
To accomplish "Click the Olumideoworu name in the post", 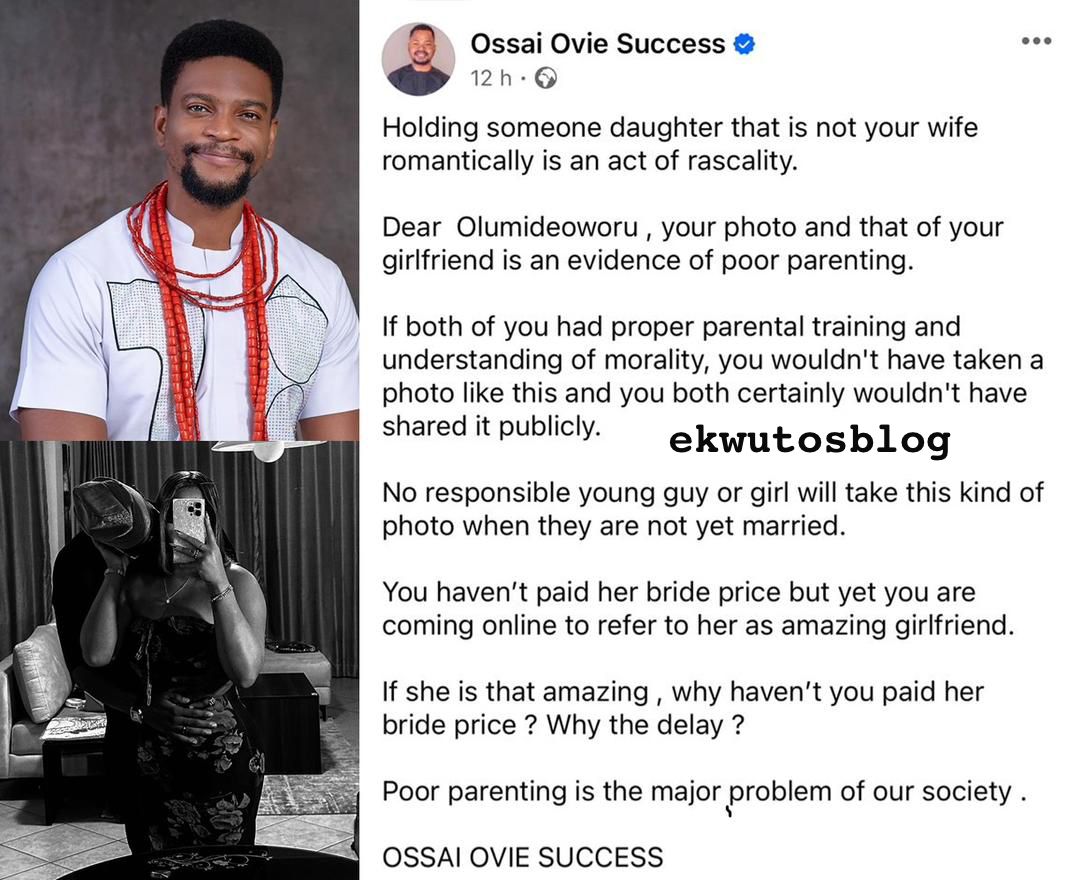I will [548, 227].
